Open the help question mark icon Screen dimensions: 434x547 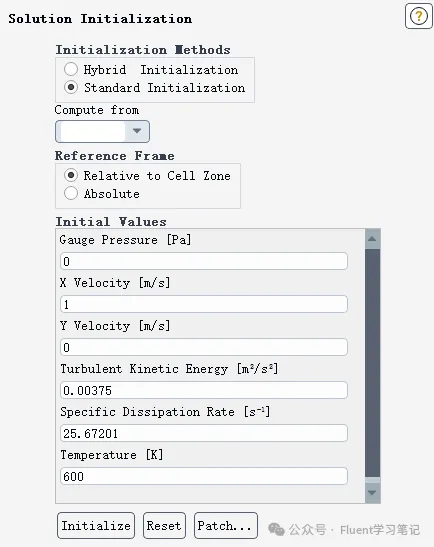[x=418, y=16]
